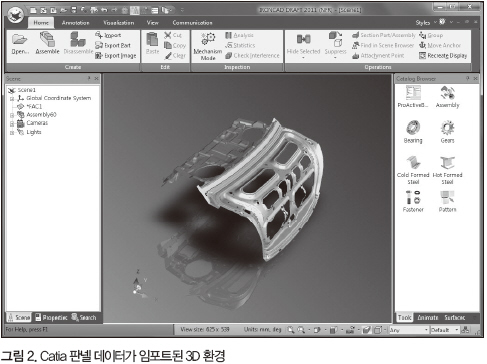Select the Gears catalog icon
This screenshot has height=364, width=487.
click(447, 128)
